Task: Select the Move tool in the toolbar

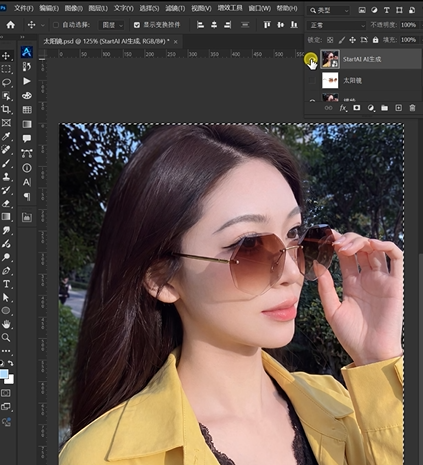Action: (x=6, y=55)
